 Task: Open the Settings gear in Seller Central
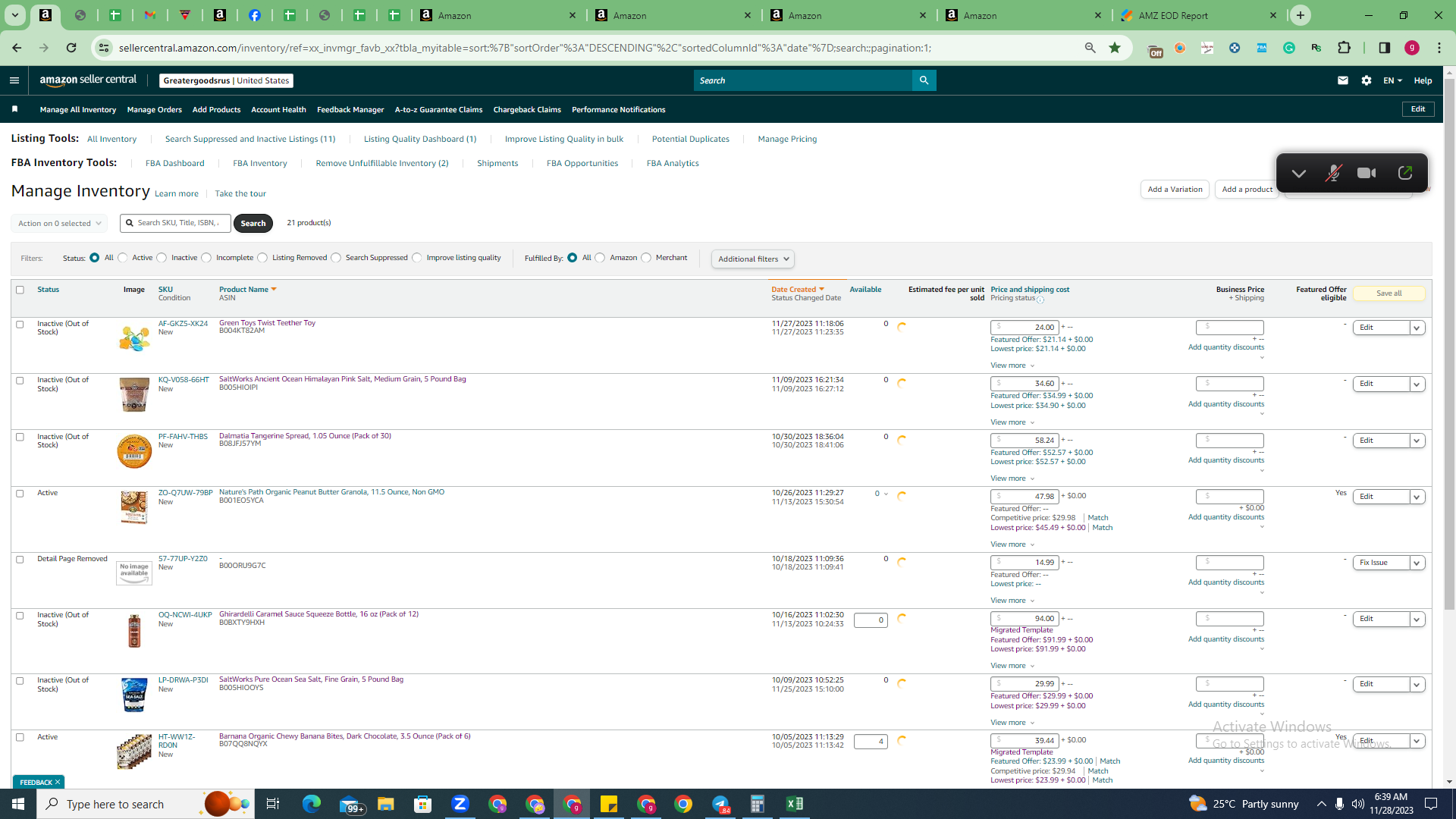click(x=1366, y=80)
